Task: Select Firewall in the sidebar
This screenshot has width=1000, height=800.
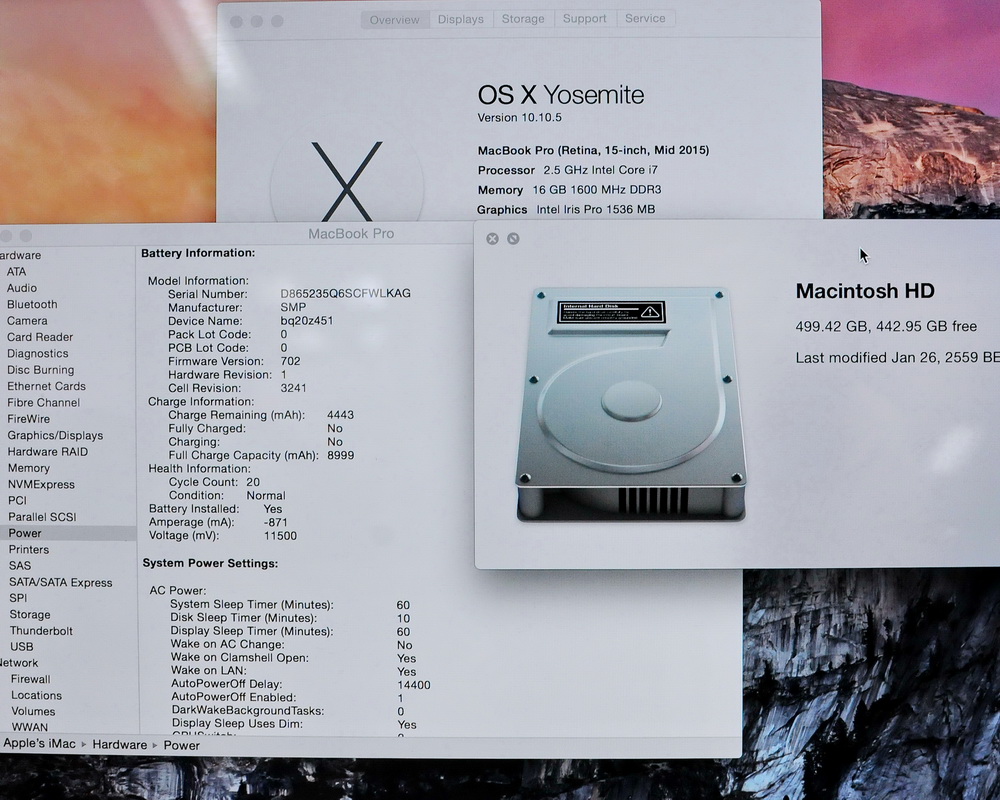Action: [30, 679]
